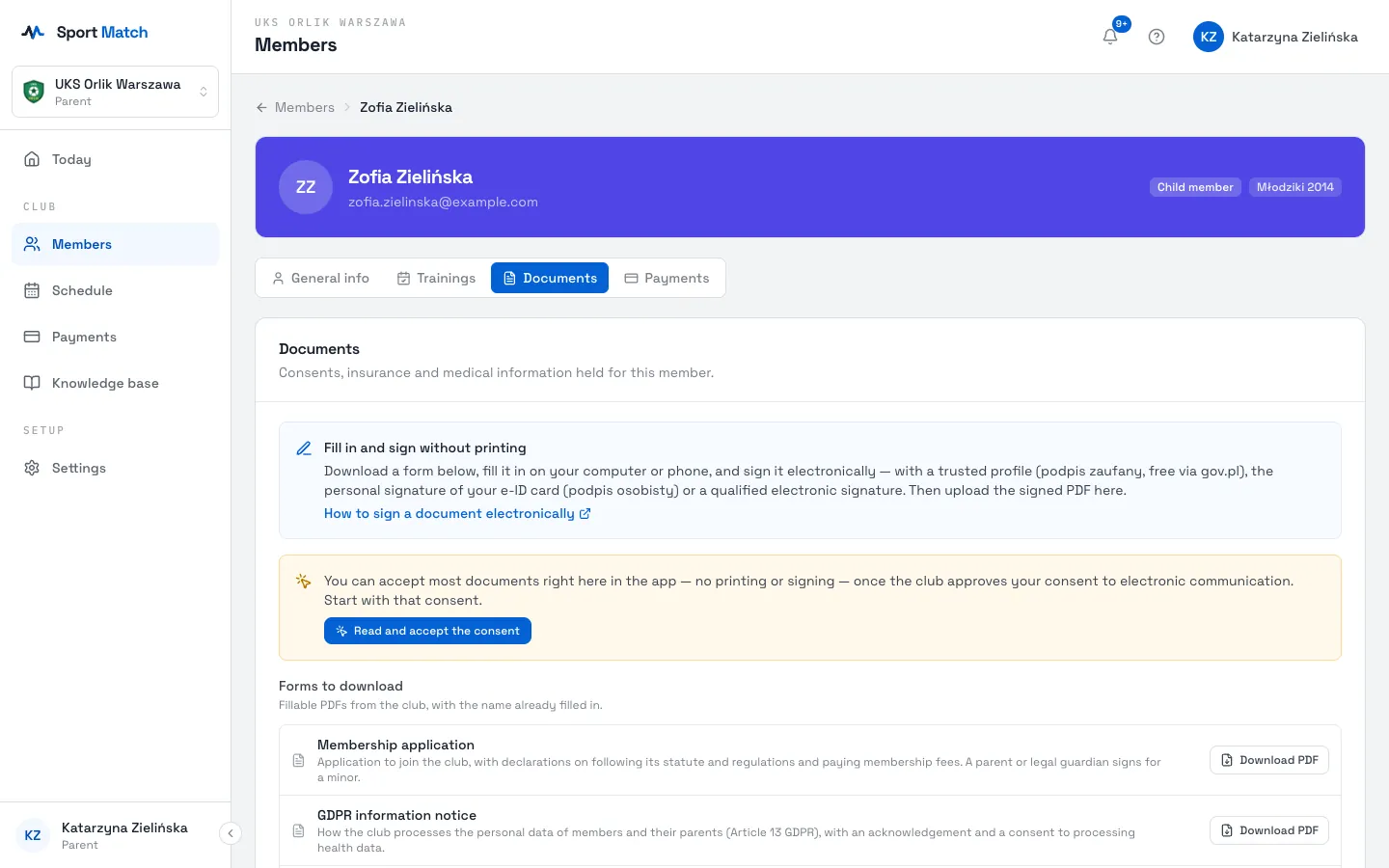This screenshot has width=1389, height=868.
Task: Click the KZ avatar in top bar
Action: [x=1209, y=37]
